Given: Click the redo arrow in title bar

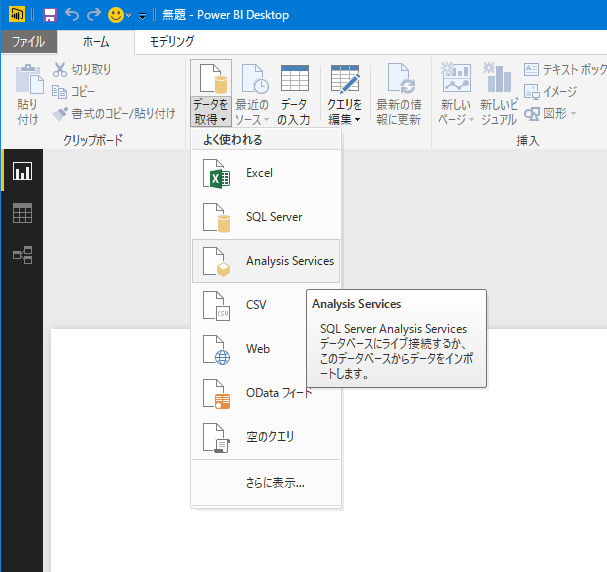Looking at the screenshot, I should (x=95, y=16).
